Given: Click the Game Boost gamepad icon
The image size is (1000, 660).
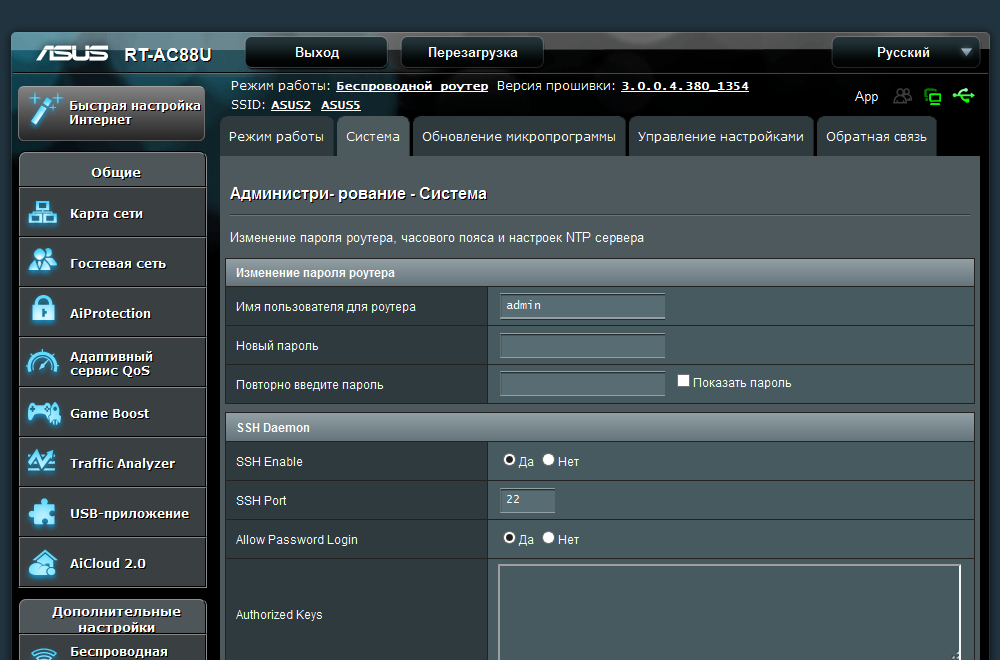Looking at the screenshot, I should point(43,413).
